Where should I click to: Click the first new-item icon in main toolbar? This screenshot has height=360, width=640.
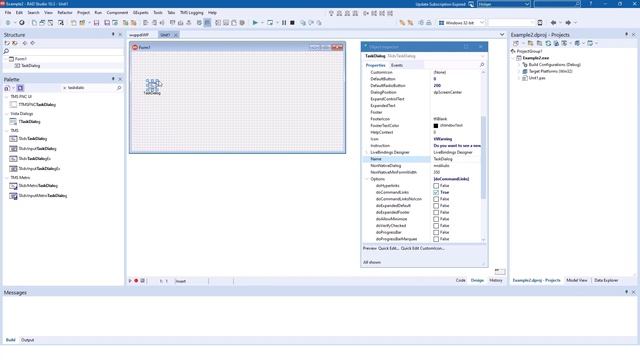coord(34,23)
